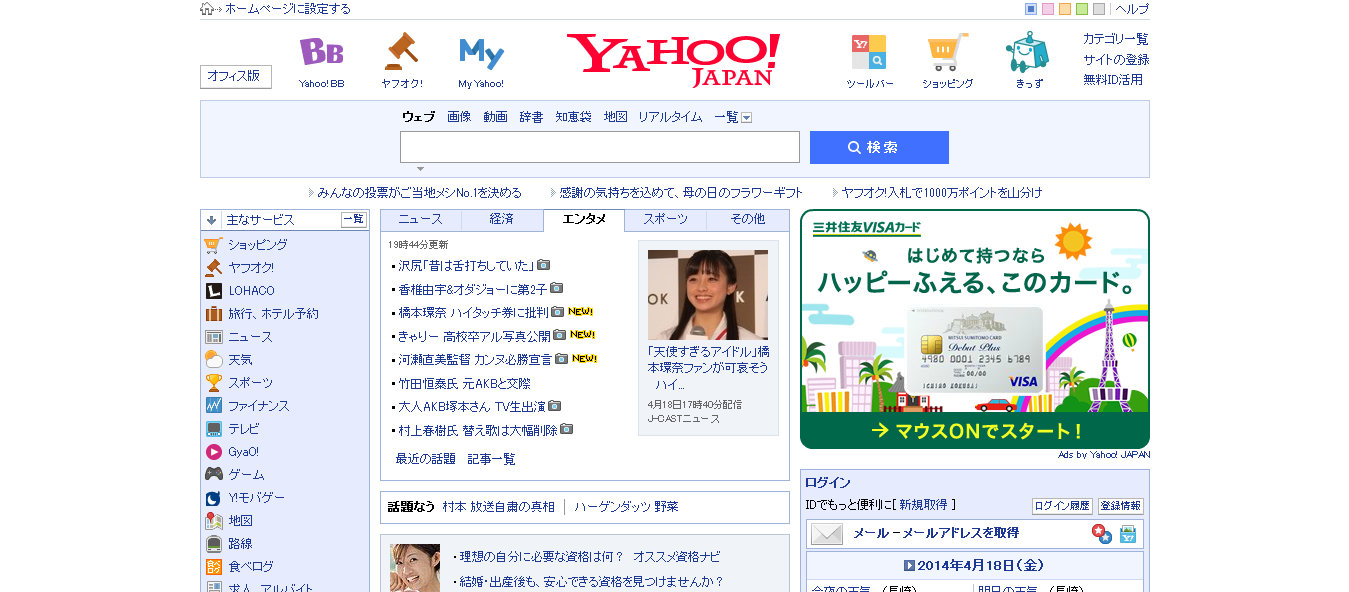Click the TV icon in sidebar
Screen dimensions: 1349x592
point(213,429)
